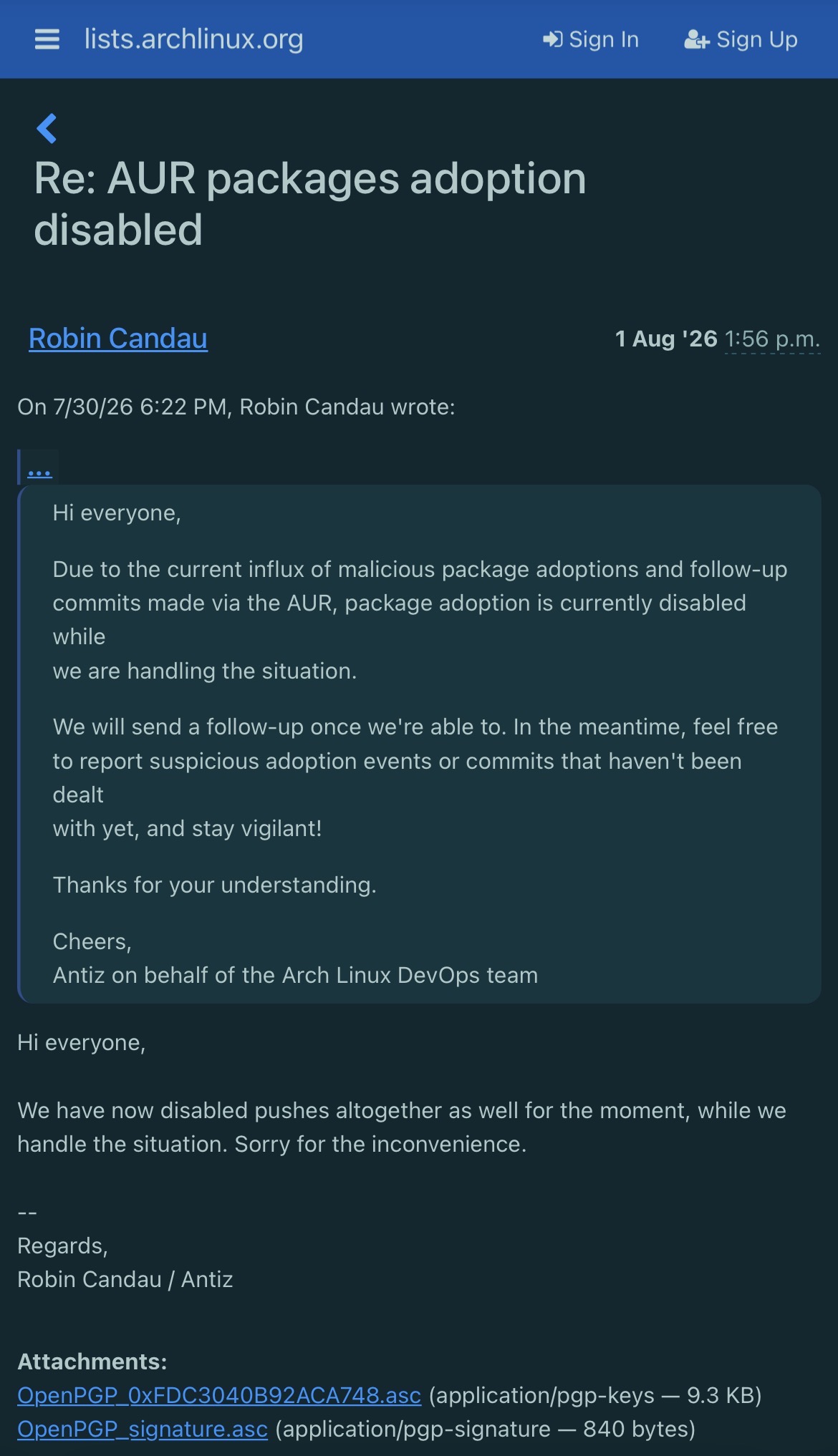Open Robin Candau's author profile link
The image size is (838, 1456).
[118, 339]
